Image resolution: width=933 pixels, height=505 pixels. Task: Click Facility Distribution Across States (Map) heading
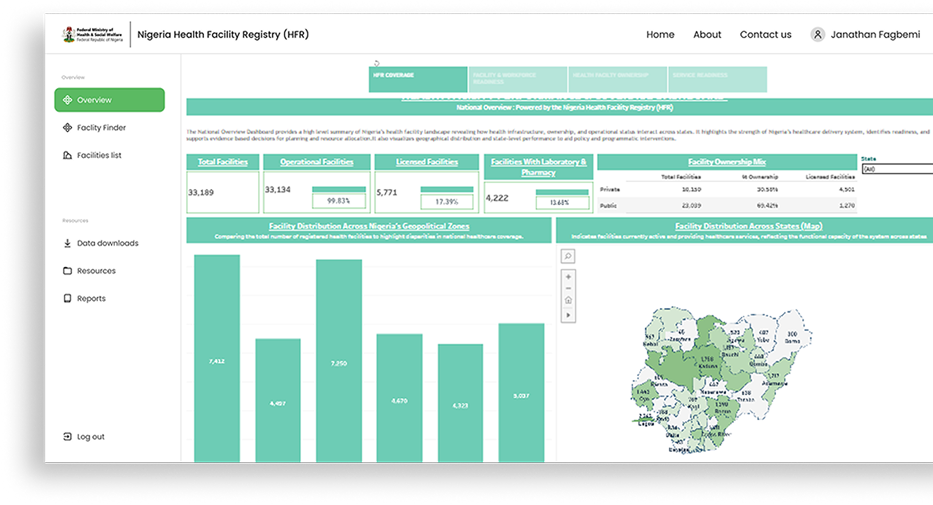click(x=749, y=226)
